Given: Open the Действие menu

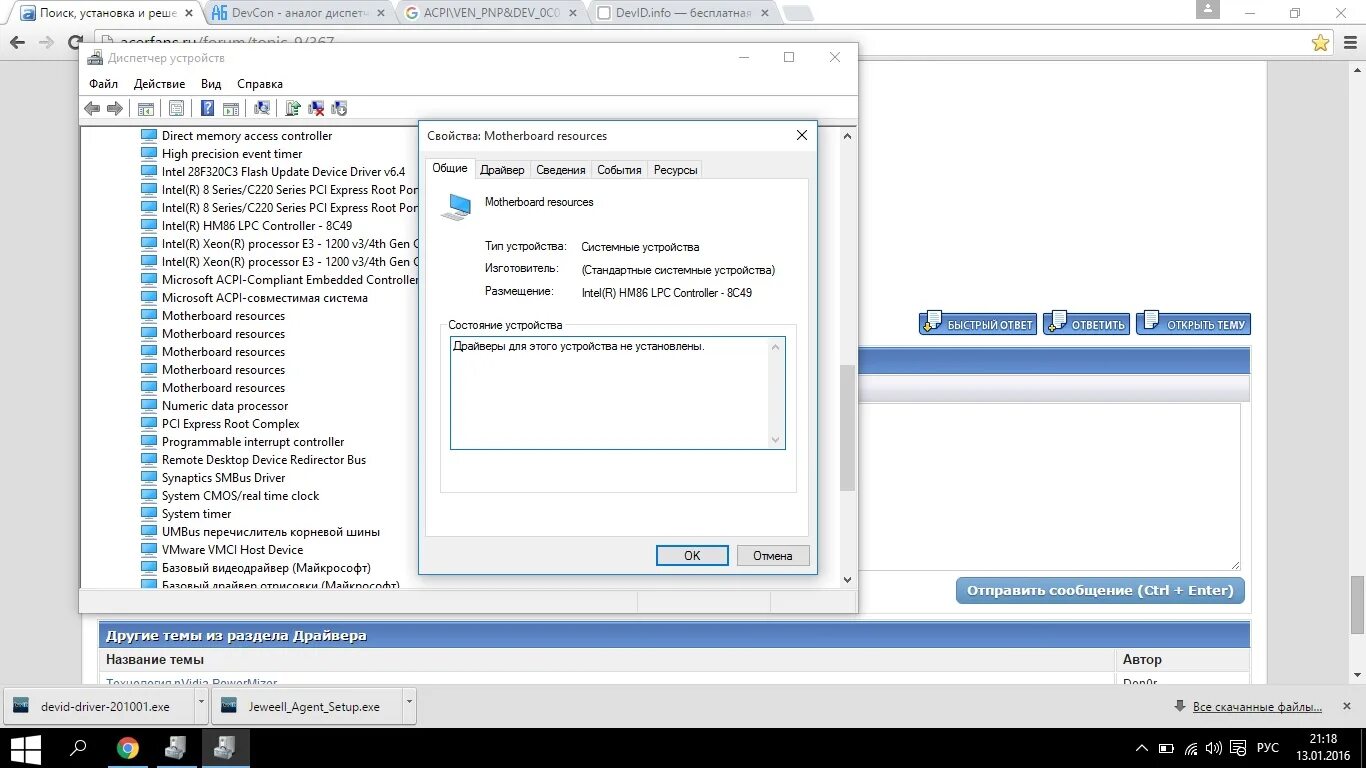Looking at the screenshot, I should coord(159,84).
